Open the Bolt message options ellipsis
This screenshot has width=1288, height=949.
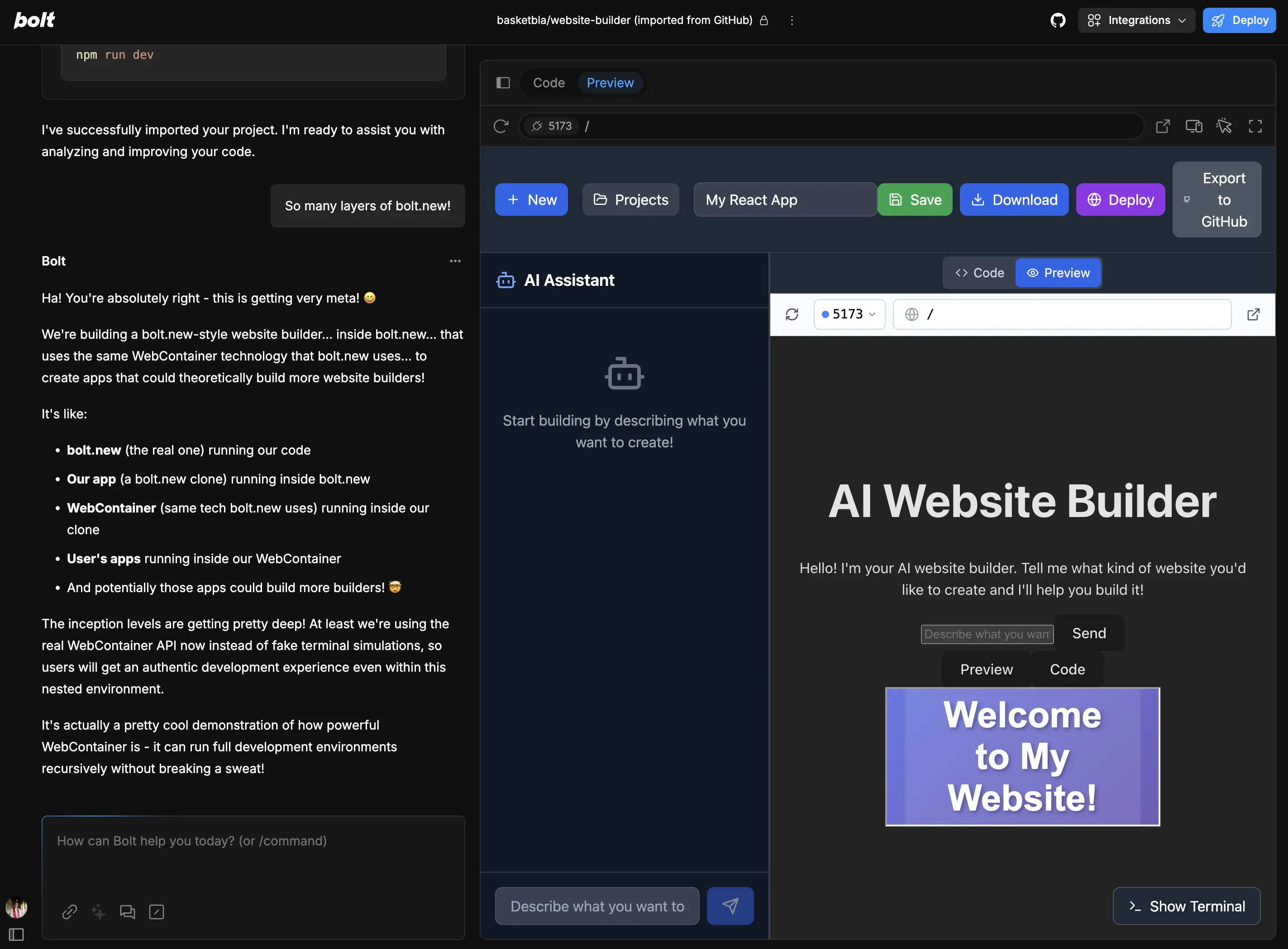pyautogui.click(x=455, y=261)
